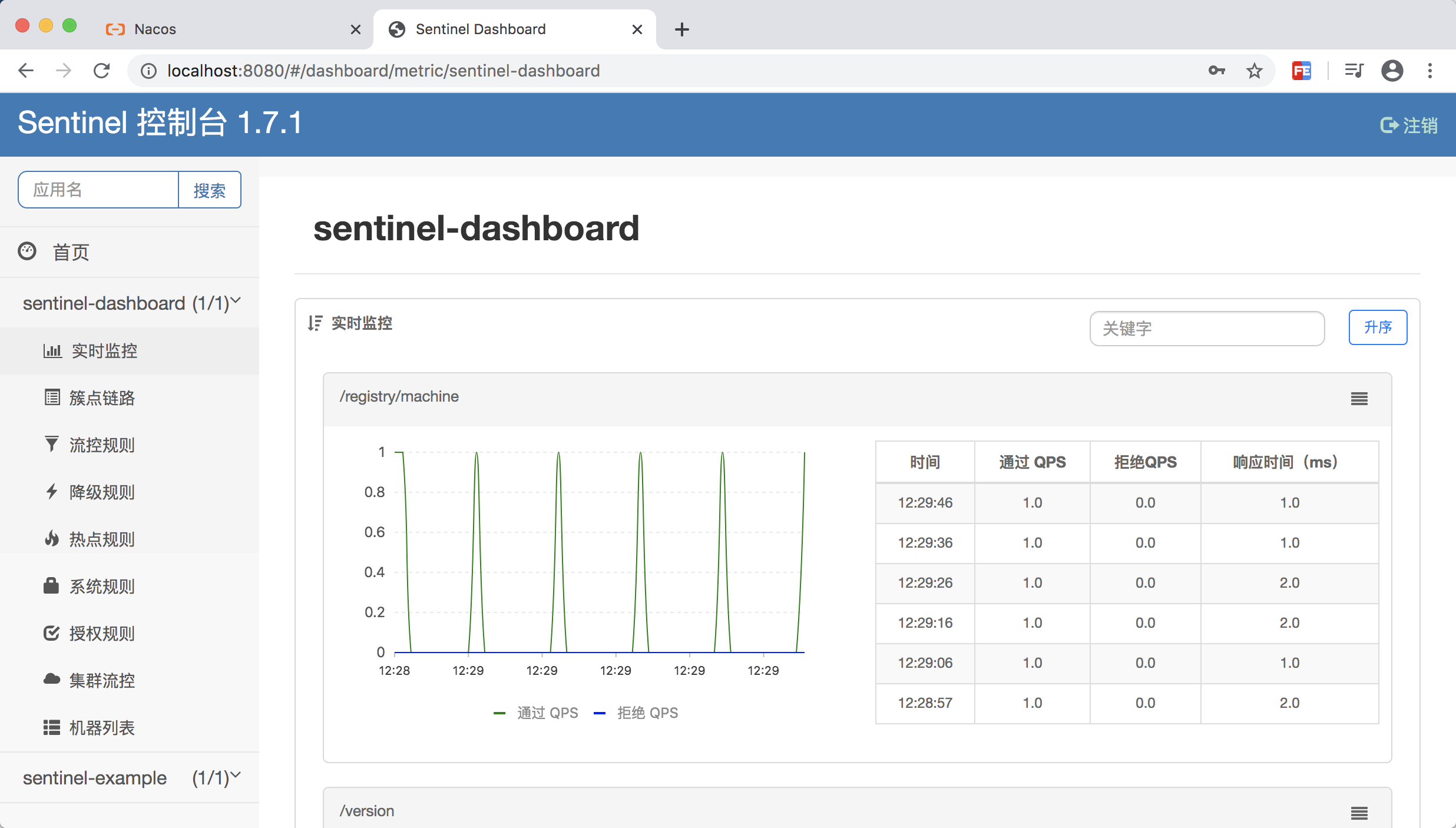Focus the 关键字 keyword input field
Screen dimensions: 1456x828
click(1207, 328)
